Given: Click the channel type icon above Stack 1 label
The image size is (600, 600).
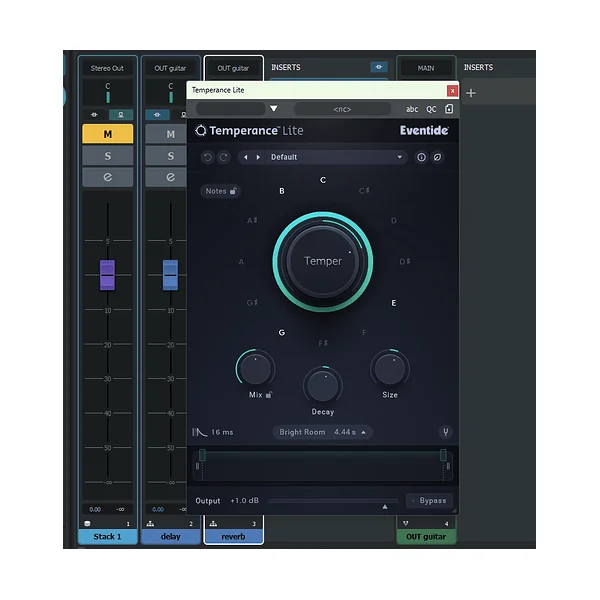Looking at the screenshot, I should click(87, 523).
